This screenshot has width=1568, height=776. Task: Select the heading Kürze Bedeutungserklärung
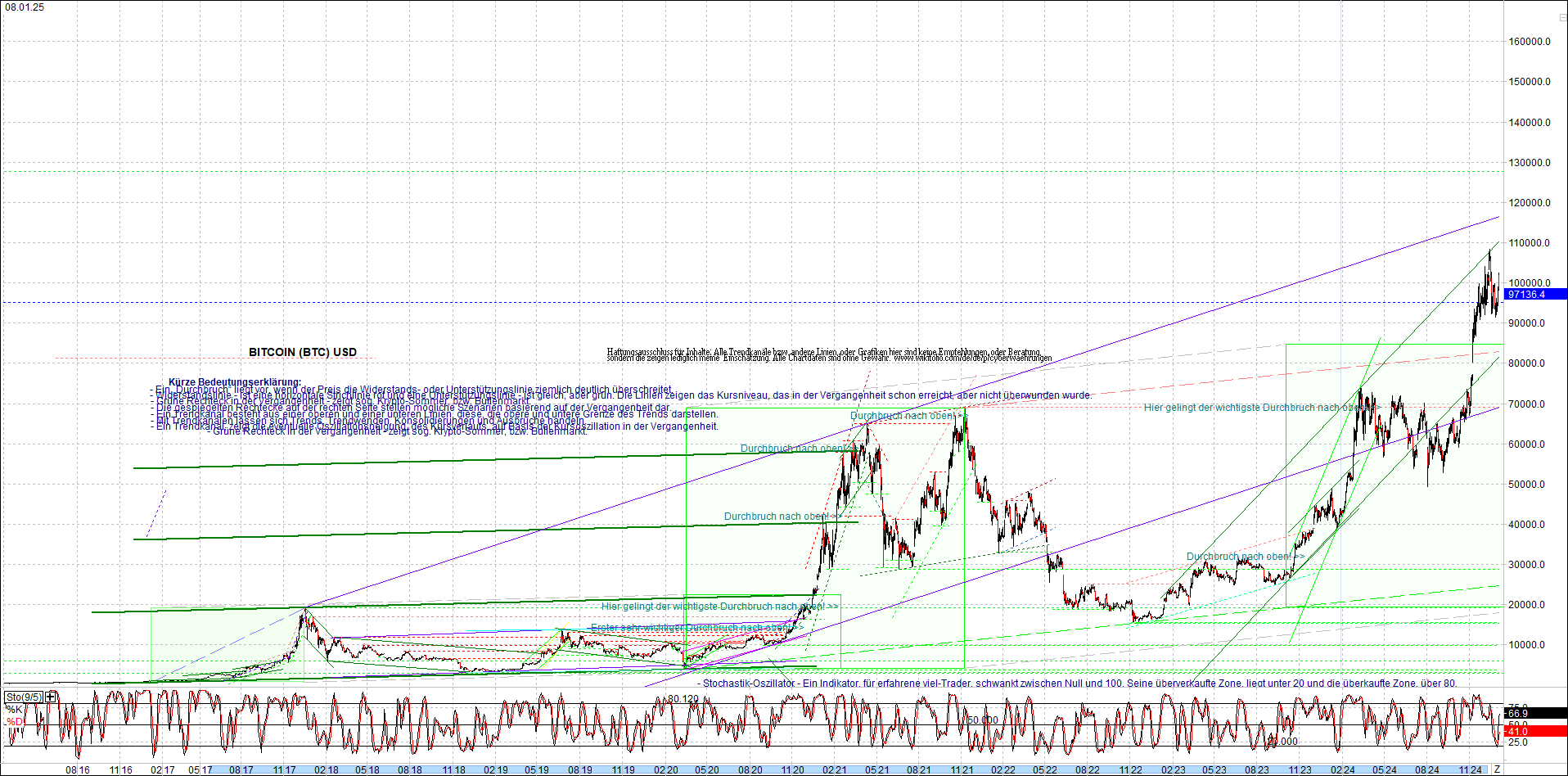[235, 382]
